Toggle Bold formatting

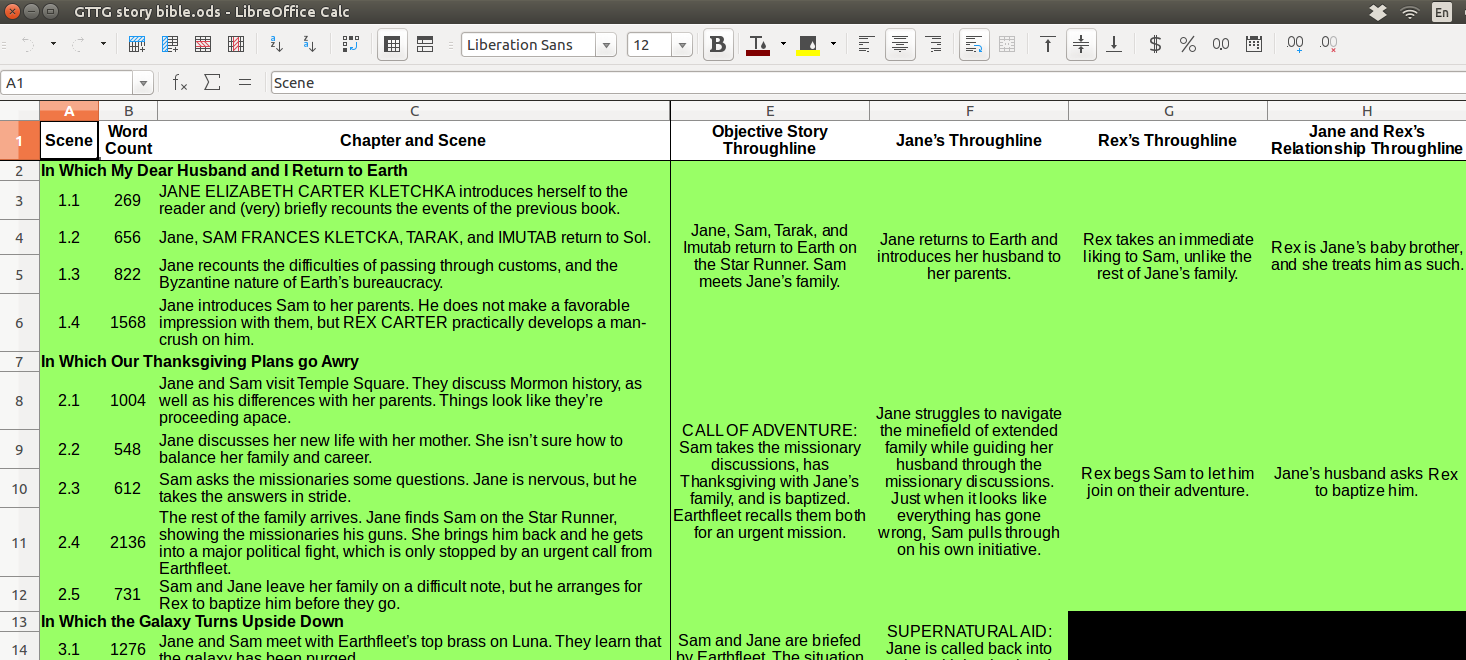[x=717, y=45]
